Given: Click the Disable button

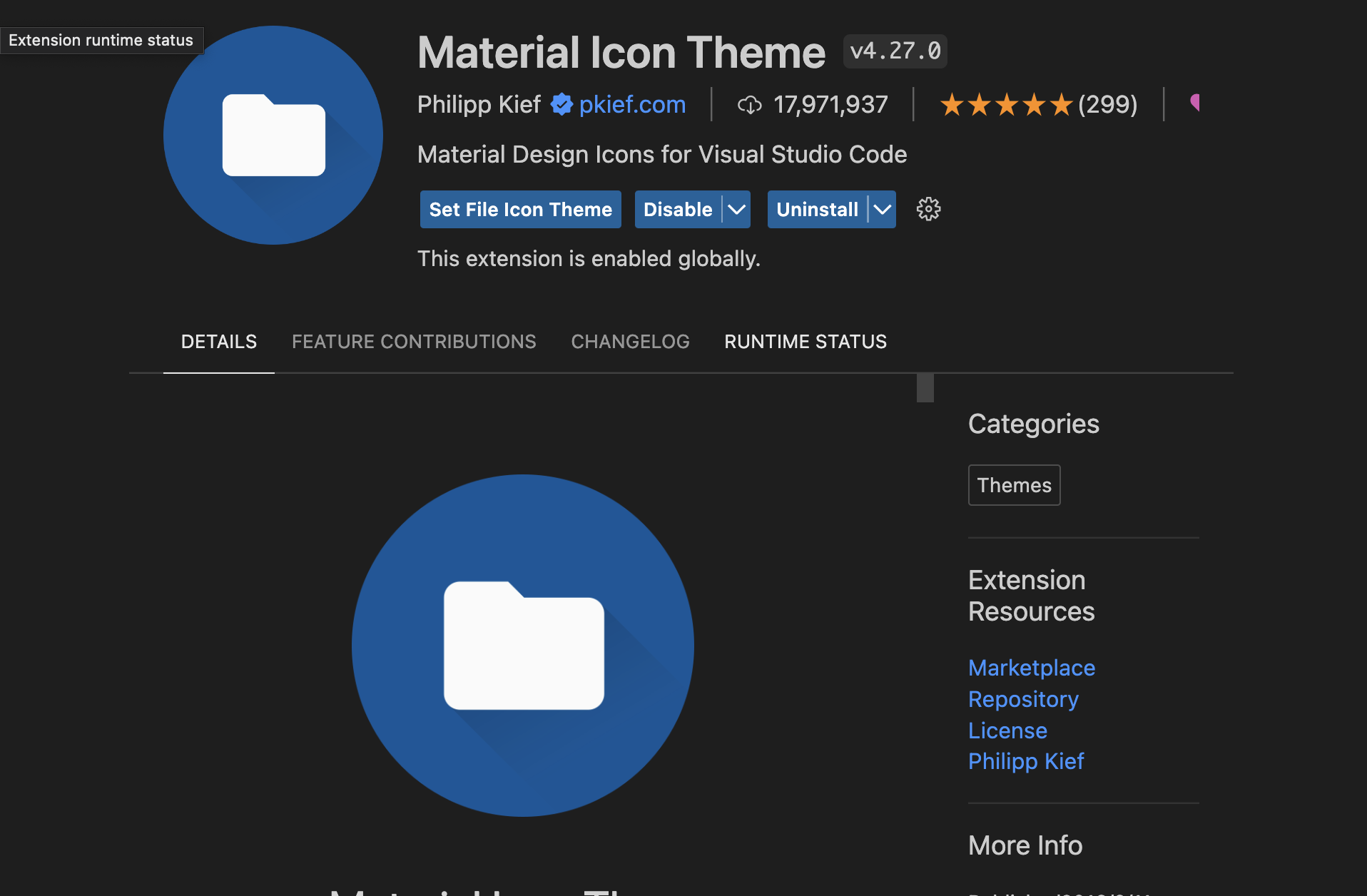Looking at the screenshot, I should pos(678,209).
